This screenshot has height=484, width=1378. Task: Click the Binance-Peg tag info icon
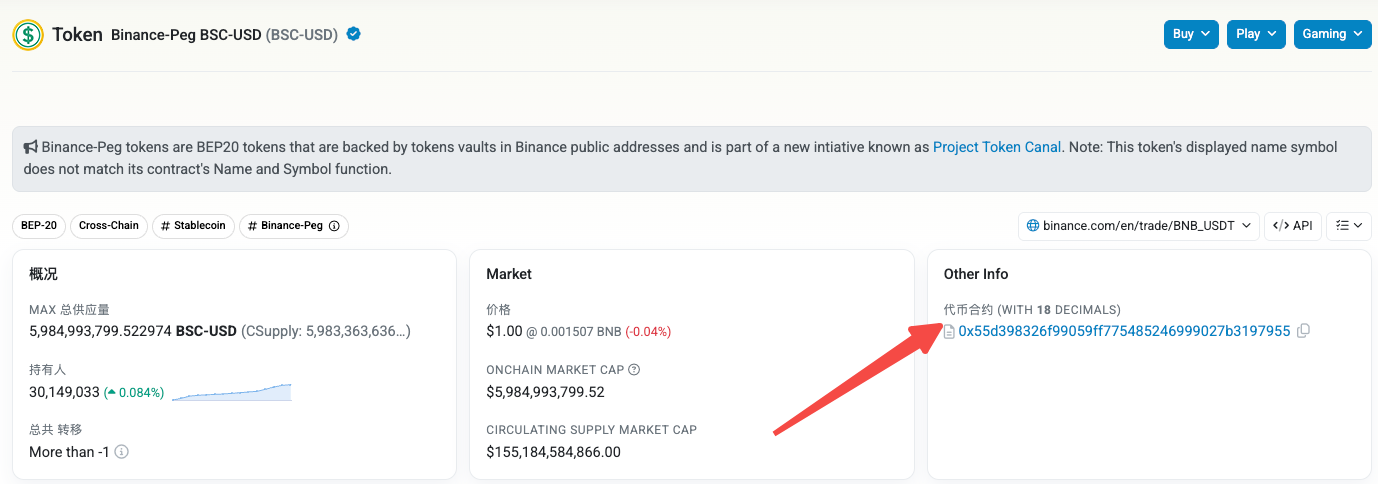pyautogui.click(x=334, y=226)
